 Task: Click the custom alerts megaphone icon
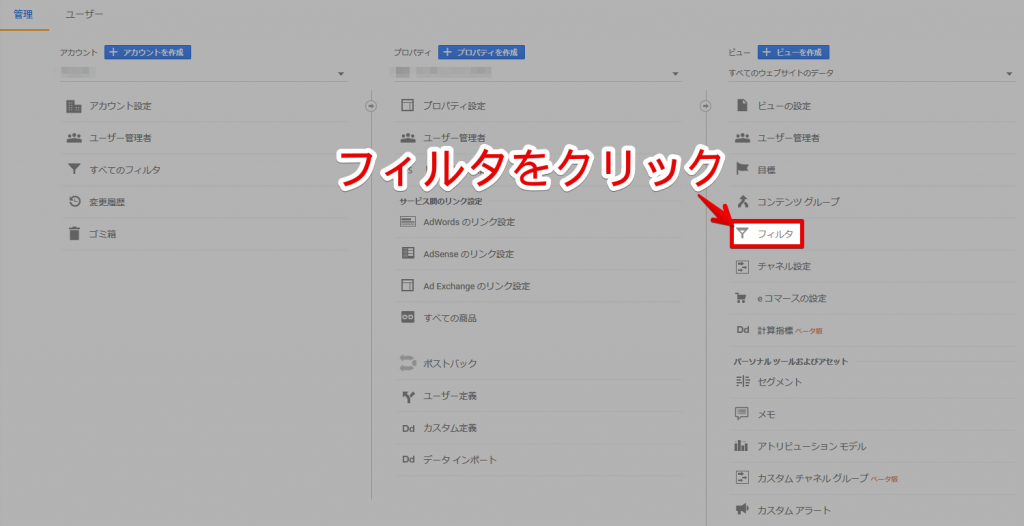(742, 510)
